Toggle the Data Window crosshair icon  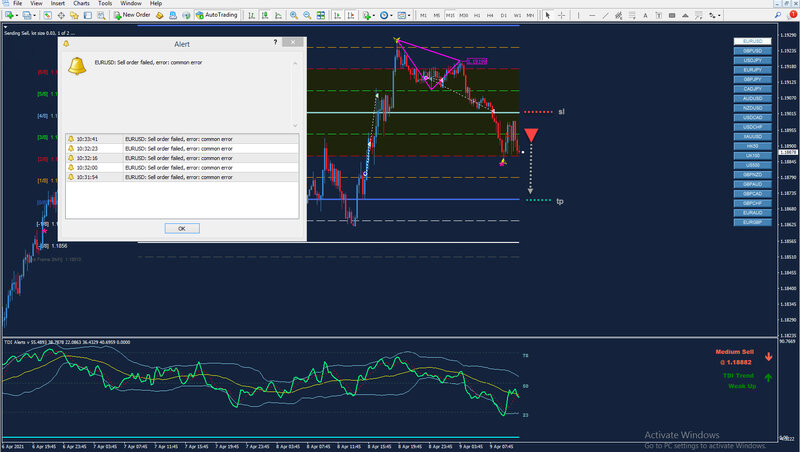tap(61, 15)
